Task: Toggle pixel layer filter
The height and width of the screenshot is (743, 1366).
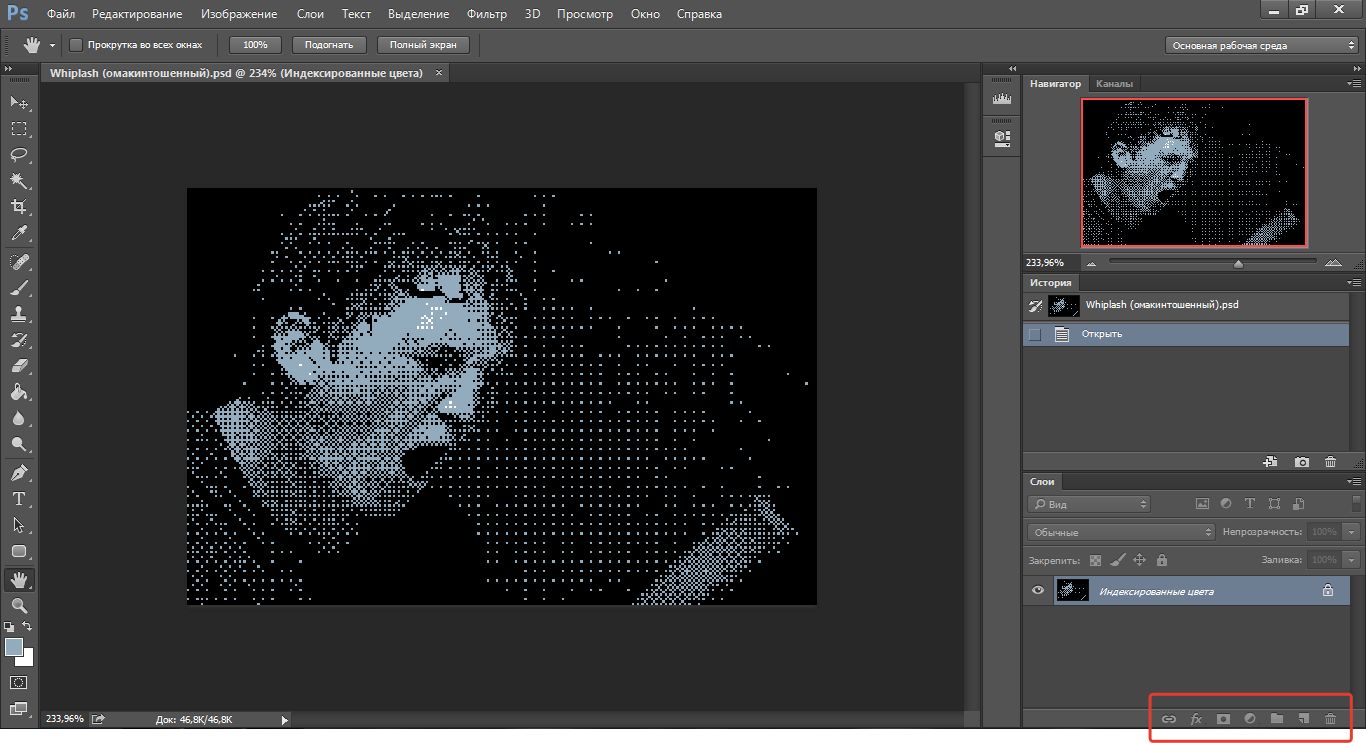Action: [x=1202, y=504]
